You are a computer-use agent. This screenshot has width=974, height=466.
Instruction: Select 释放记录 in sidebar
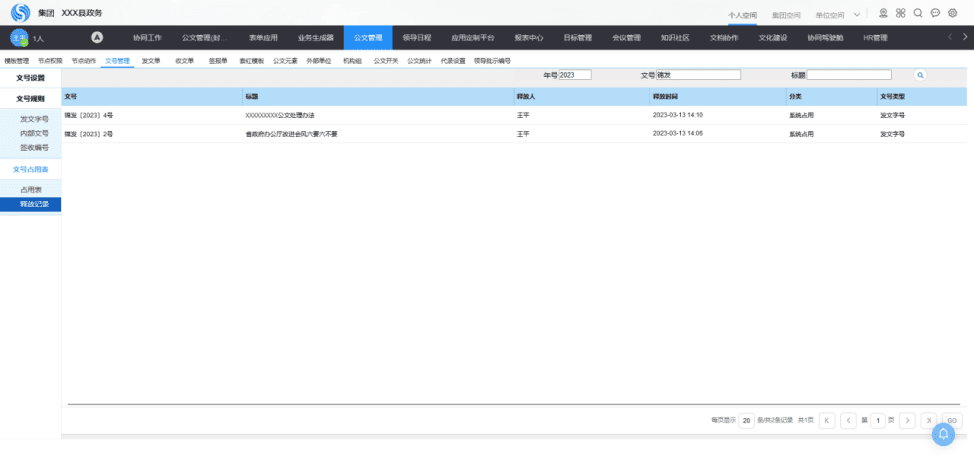[30, 204]
